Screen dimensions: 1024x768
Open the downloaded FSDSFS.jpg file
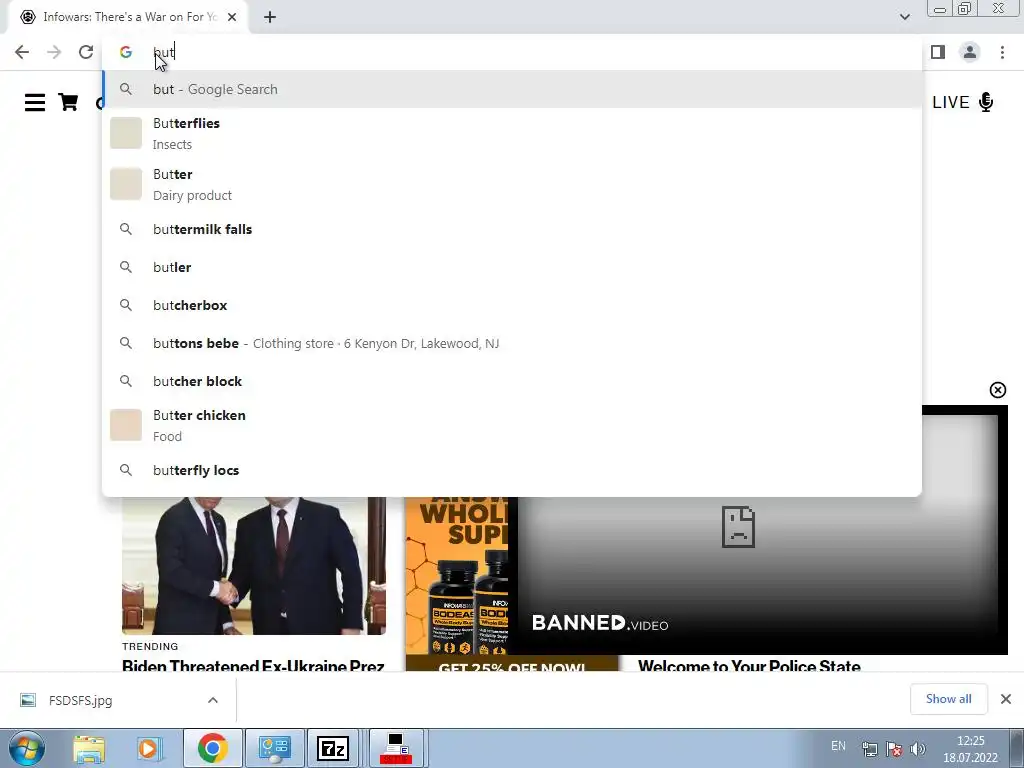[x=80, y=700]
